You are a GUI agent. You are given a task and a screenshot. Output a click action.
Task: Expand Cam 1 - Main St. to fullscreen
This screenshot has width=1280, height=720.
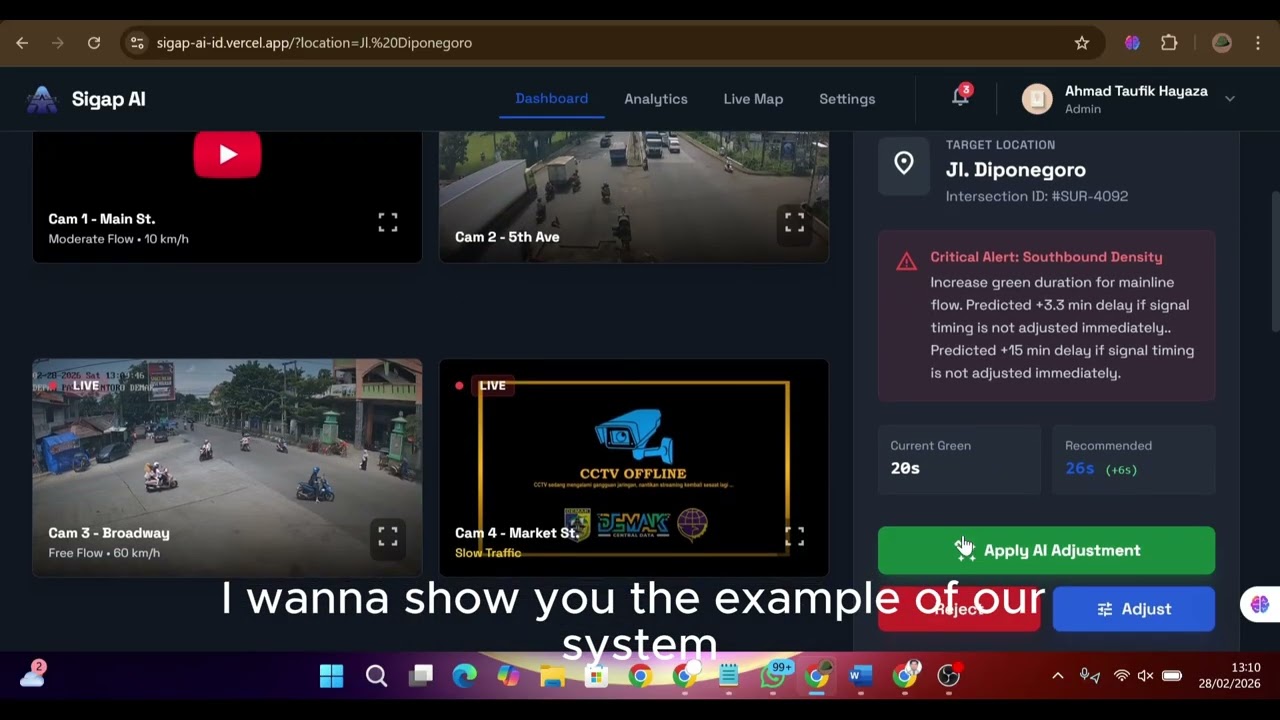click(388, 222)
